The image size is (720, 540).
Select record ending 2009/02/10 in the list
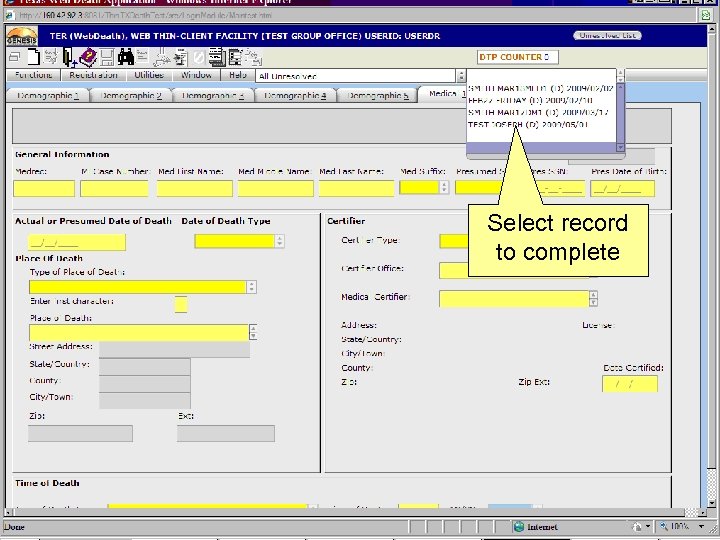click(x=530, y=100)
